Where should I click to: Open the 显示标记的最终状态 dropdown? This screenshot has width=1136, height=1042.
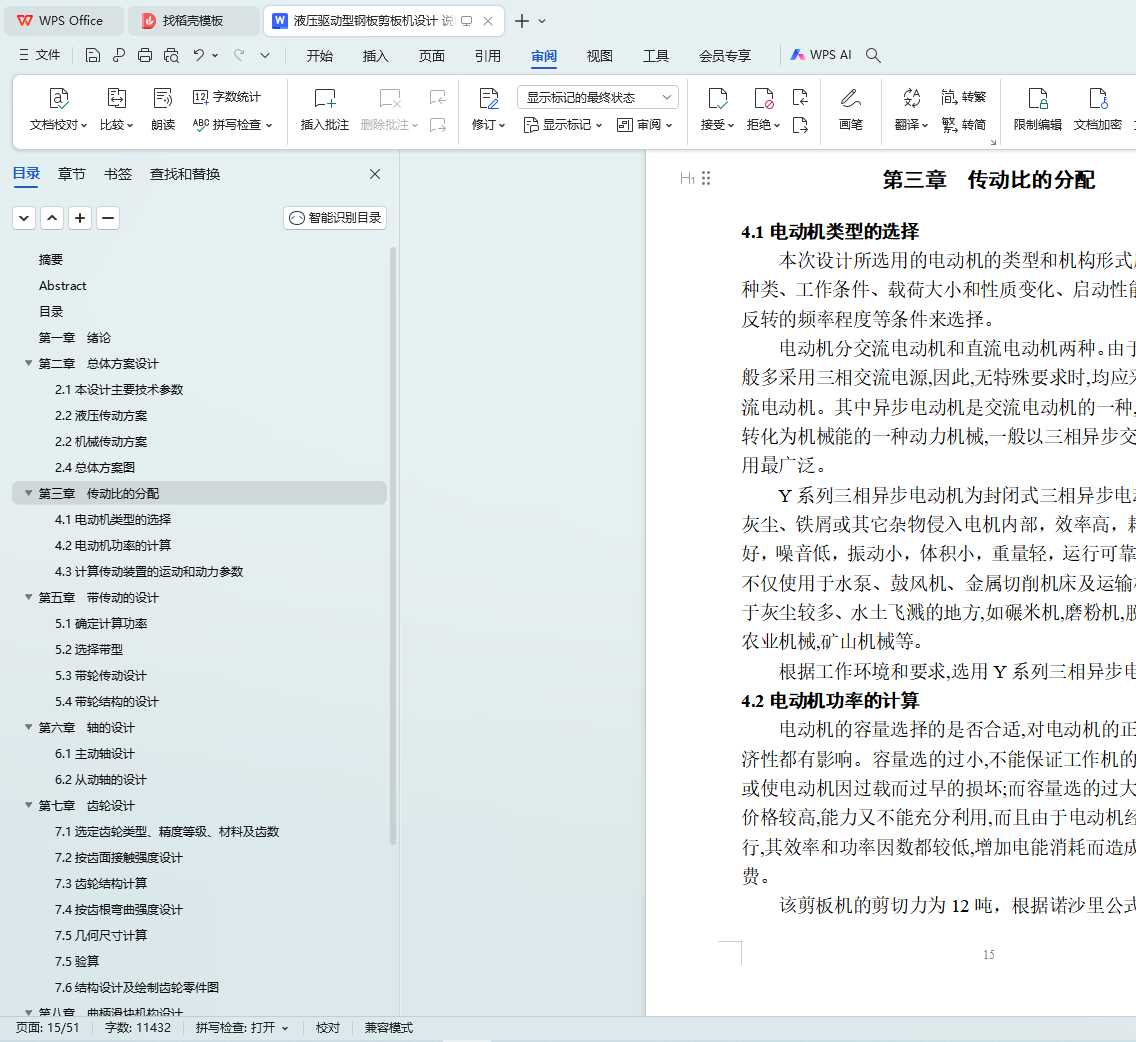pos(598,97)
